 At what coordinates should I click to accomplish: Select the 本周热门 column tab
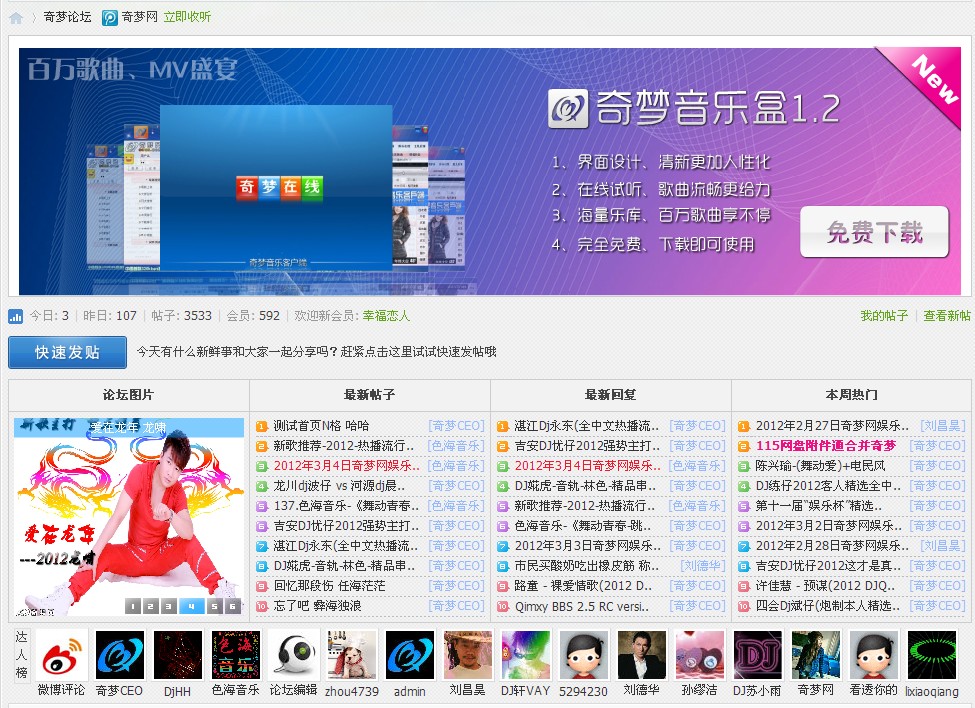[x=852, y=395]
